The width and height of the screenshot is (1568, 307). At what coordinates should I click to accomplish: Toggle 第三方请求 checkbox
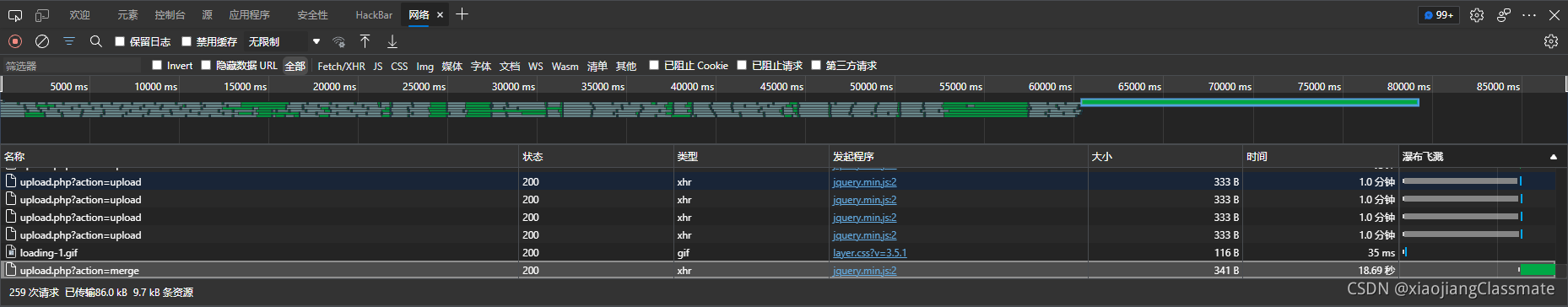coord(816,65)
